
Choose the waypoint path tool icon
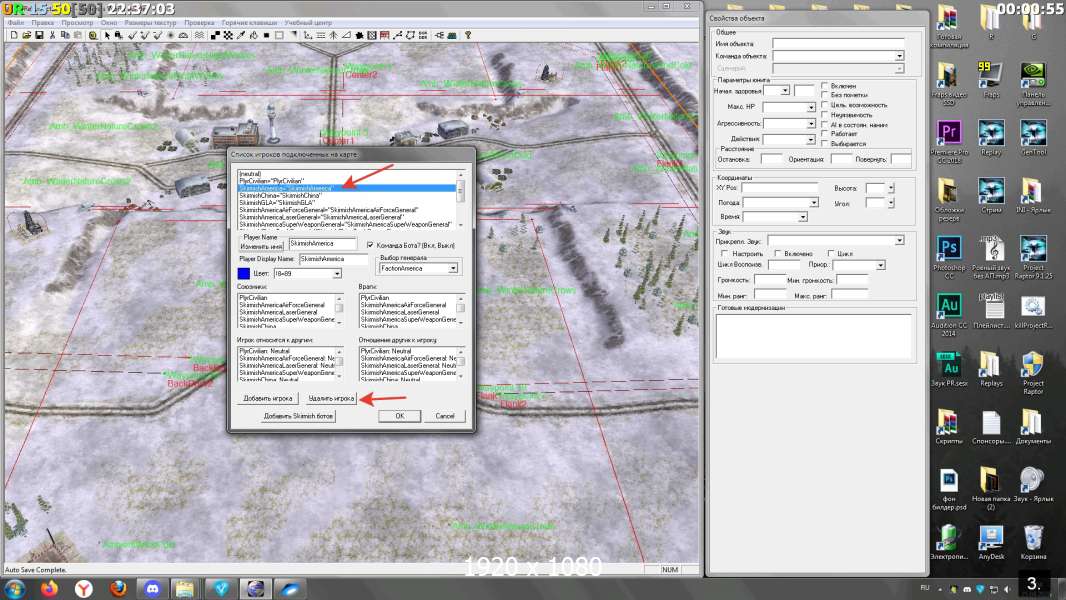pyautogui.click(x=398, y=35)
